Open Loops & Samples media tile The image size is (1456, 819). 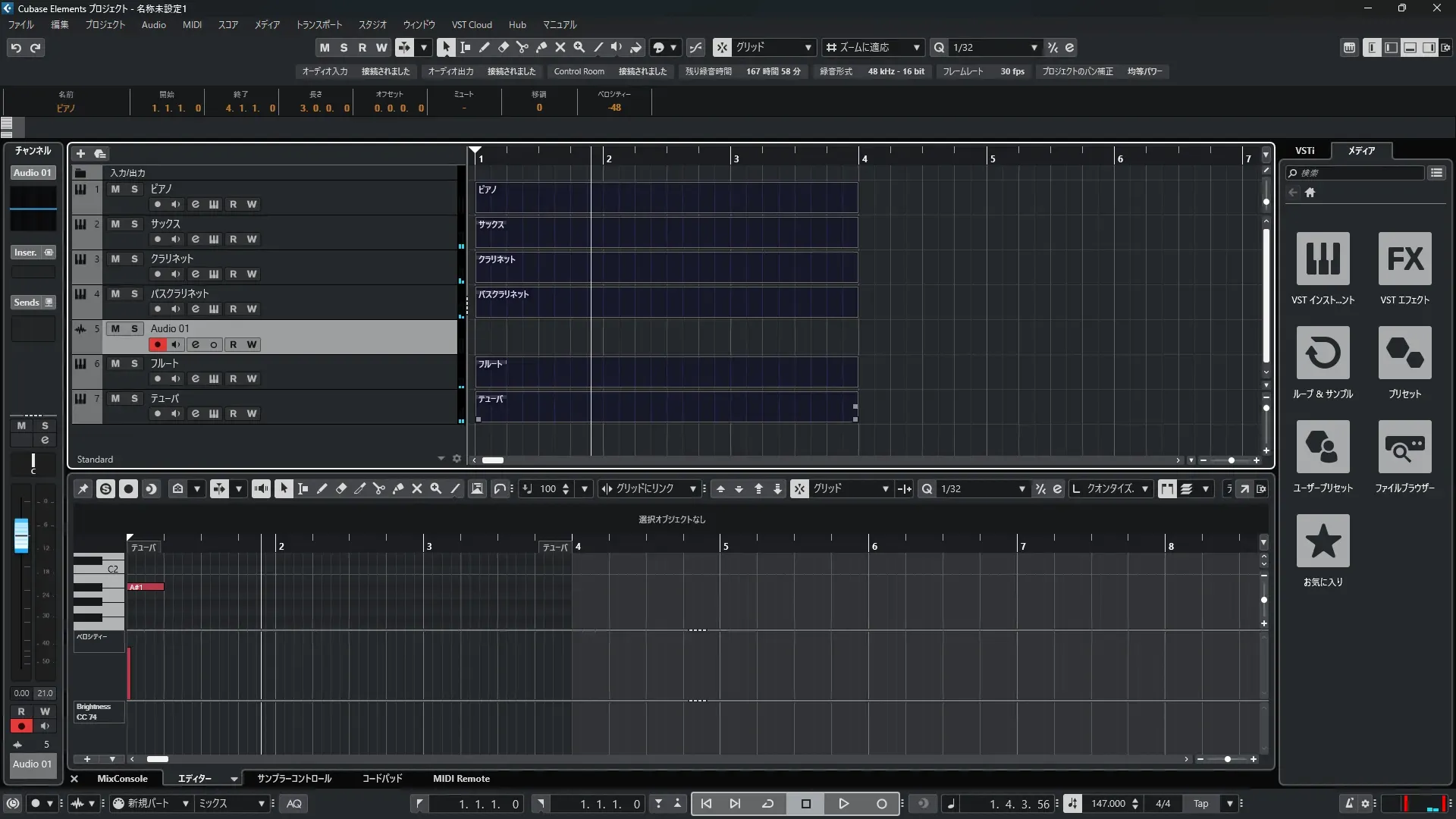point(1323,353)
